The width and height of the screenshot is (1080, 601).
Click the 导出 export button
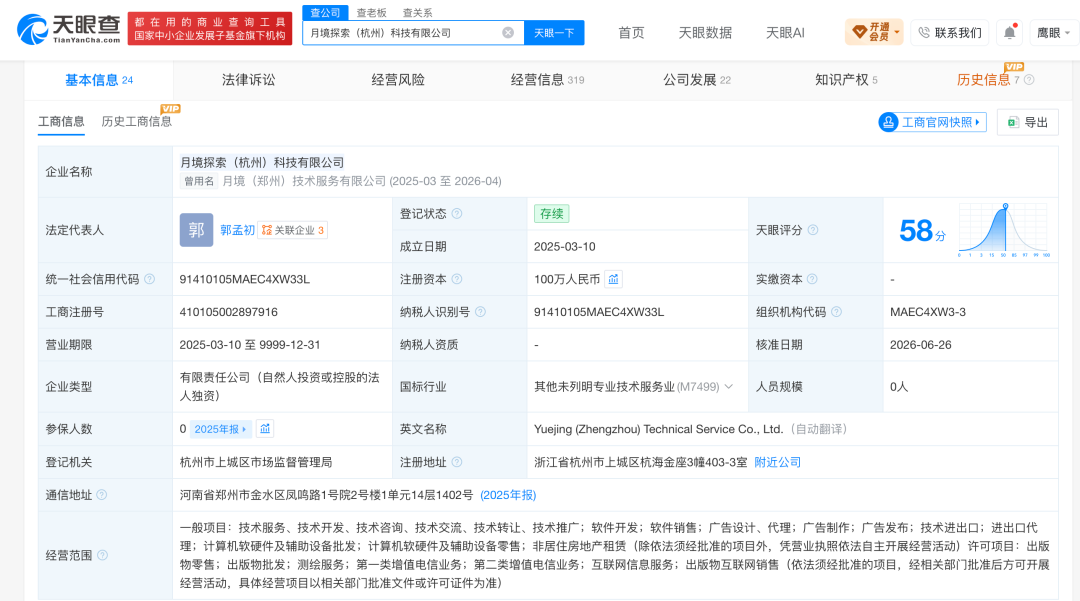pyautogui.click(x=1028, y=122)
